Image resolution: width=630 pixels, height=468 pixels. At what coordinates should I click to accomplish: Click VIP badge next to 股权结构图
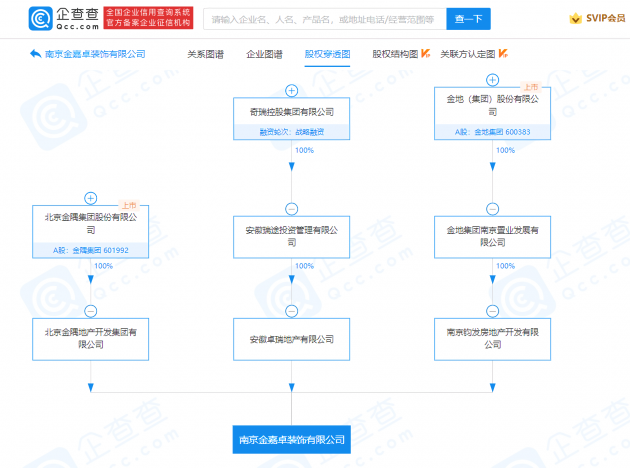[425, 53]
